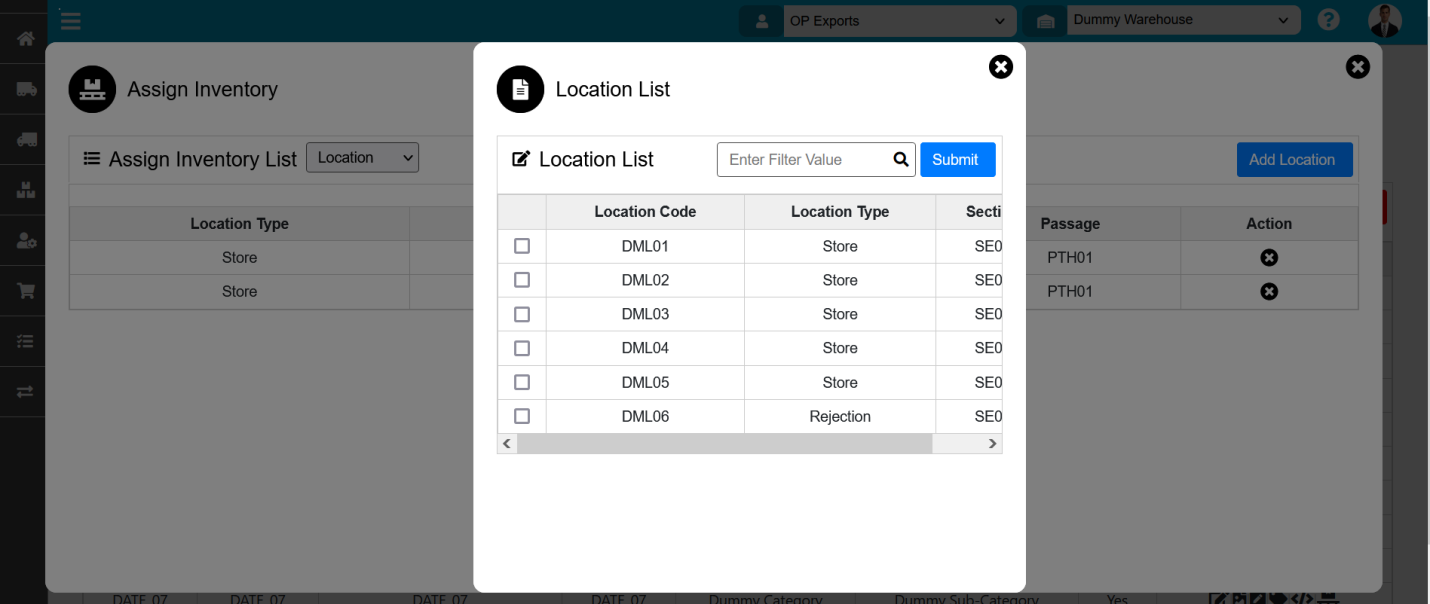
Task: Click Location Type header in Location List dialog
Action: coord(840,212)
